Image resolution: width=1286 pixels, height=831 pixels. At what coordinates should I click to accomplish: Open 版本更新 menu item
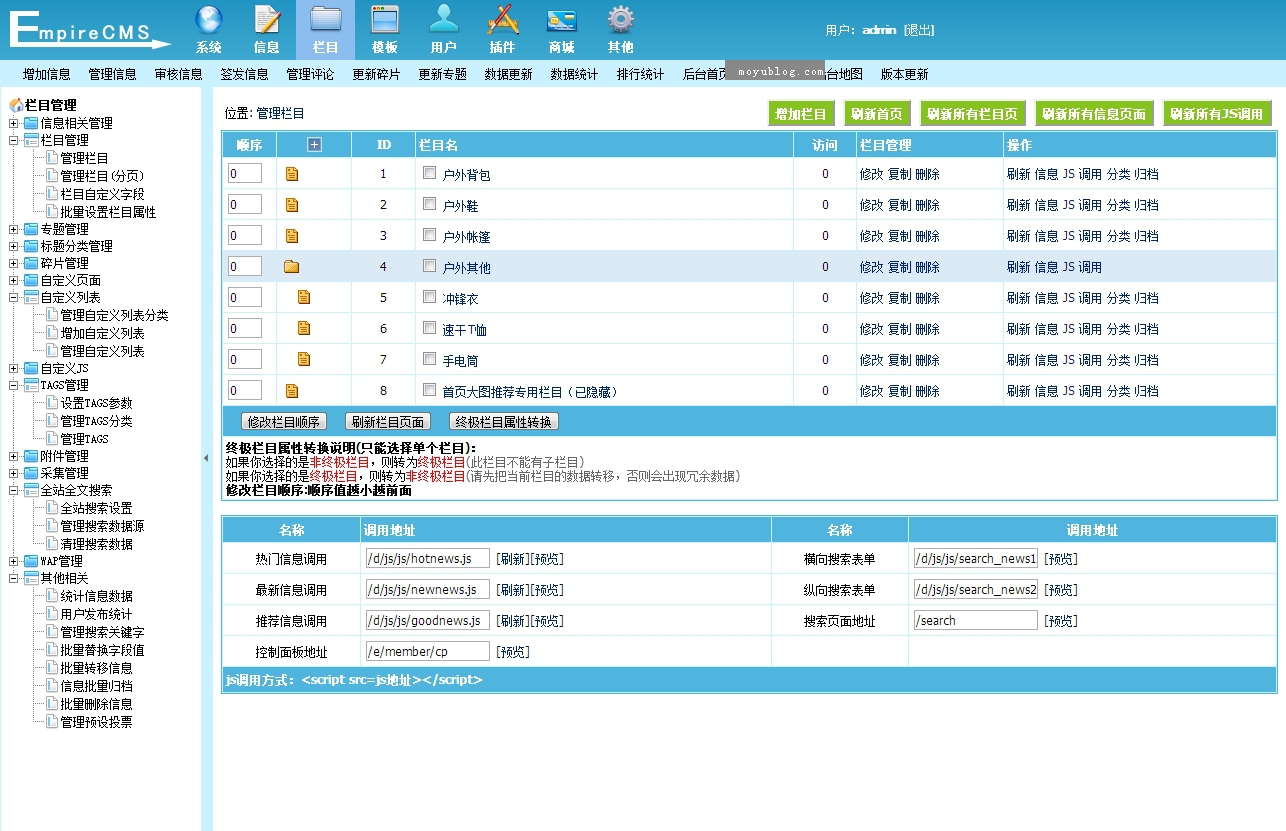905,74
